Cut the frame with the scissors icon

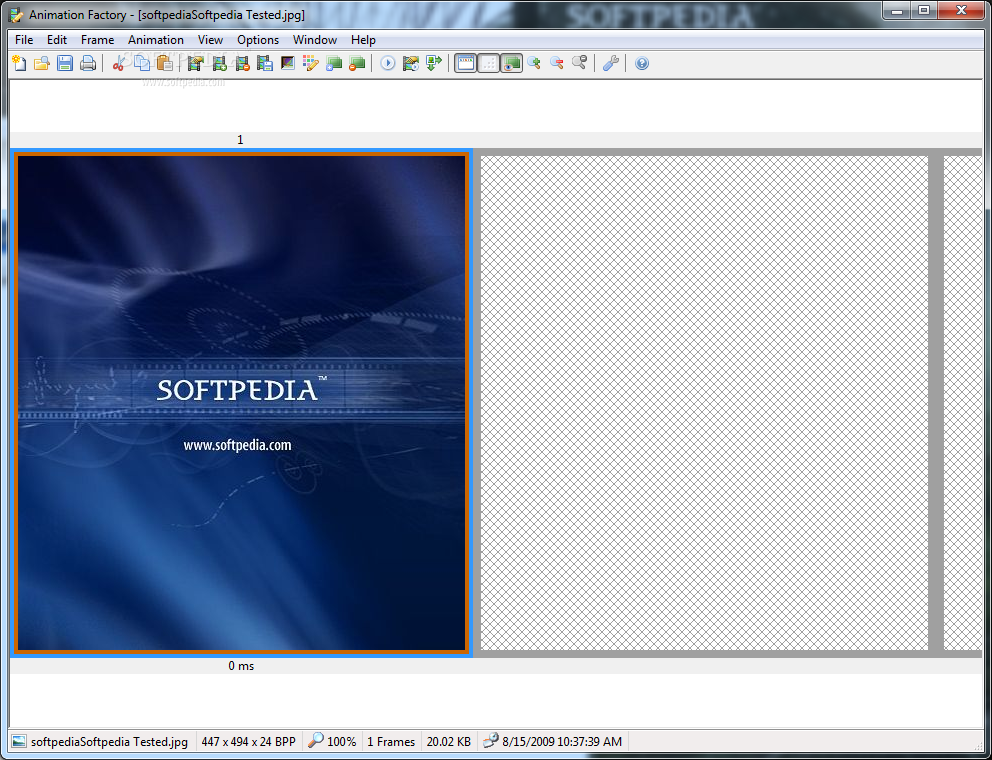pos(118,63)
